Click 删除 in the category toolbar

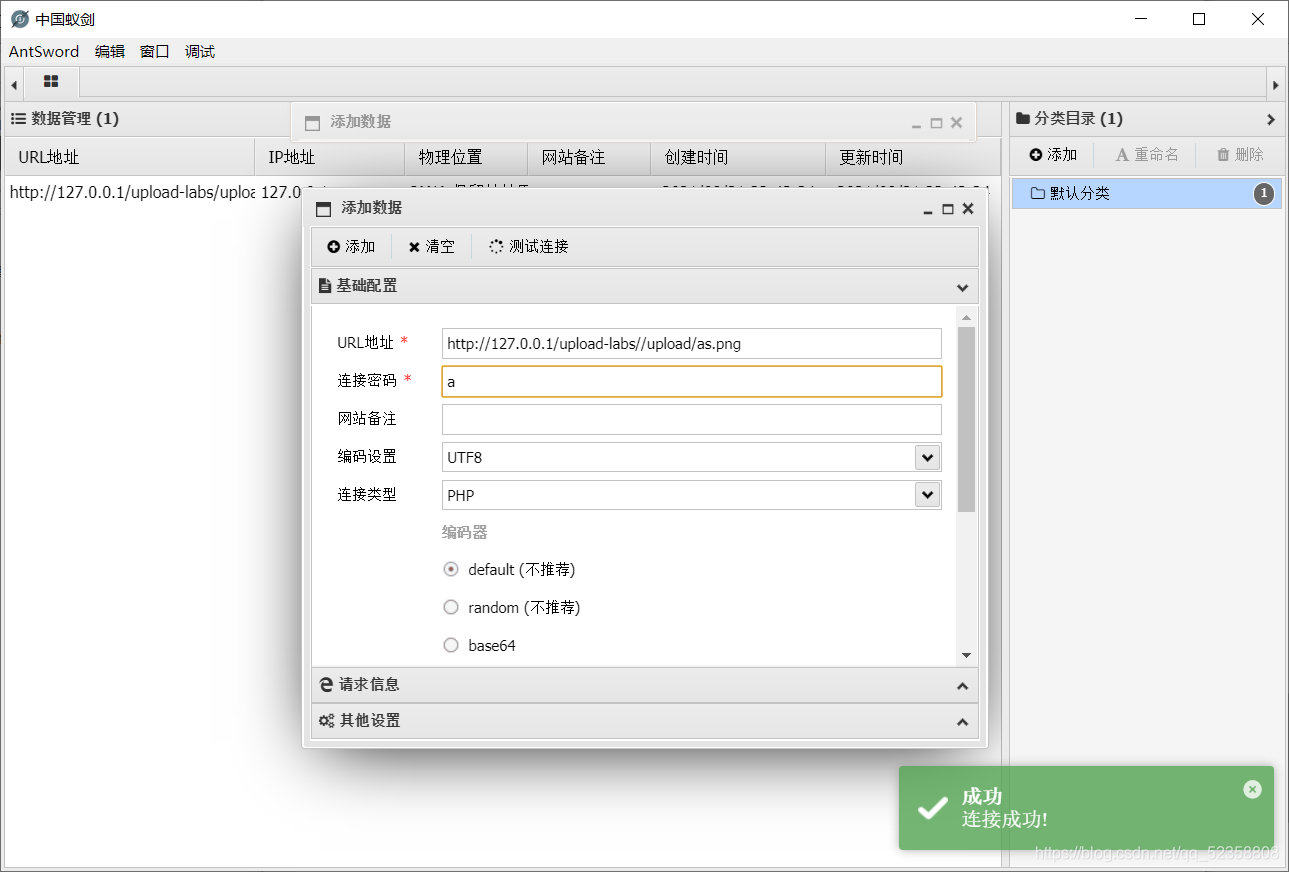pyautogui.click(x=1240, y=155)
